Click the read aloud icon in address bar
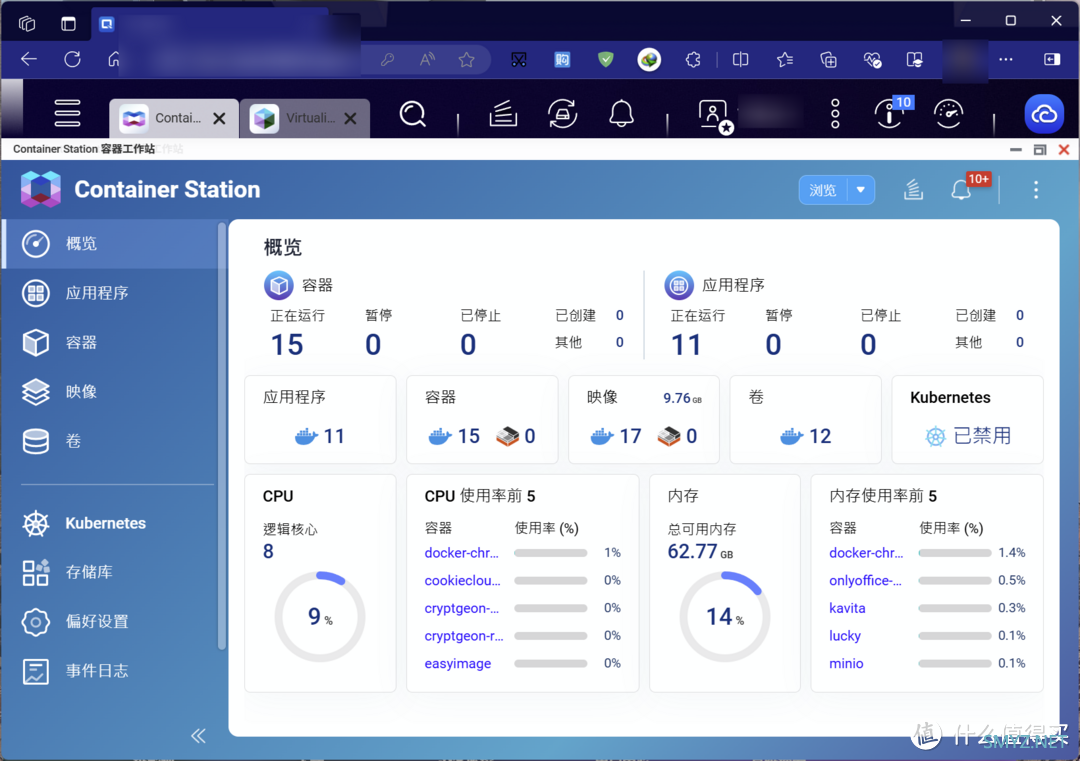 (427, 60)
